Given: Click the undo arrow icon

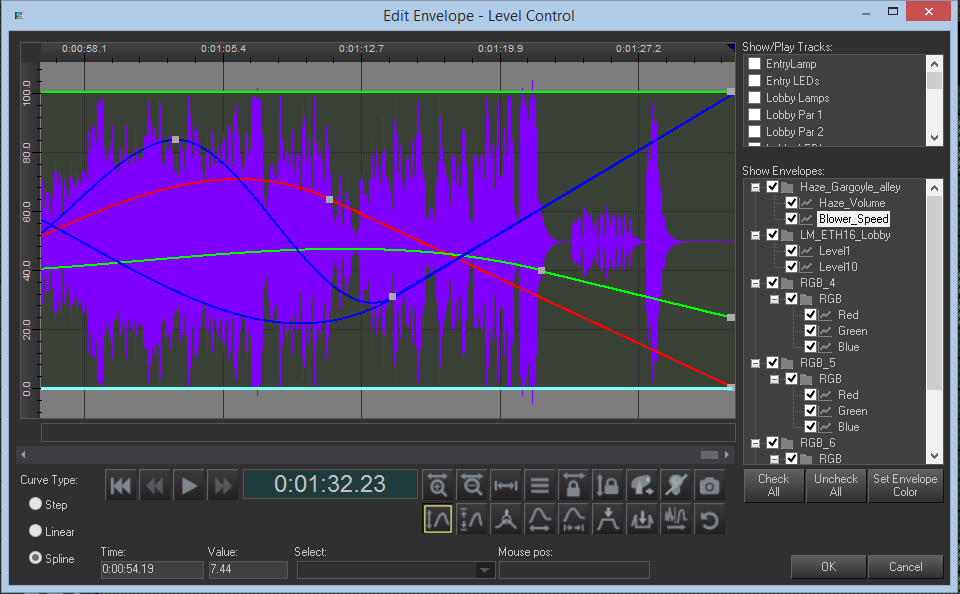Looking at the screenshot, I should coord(709,519).
